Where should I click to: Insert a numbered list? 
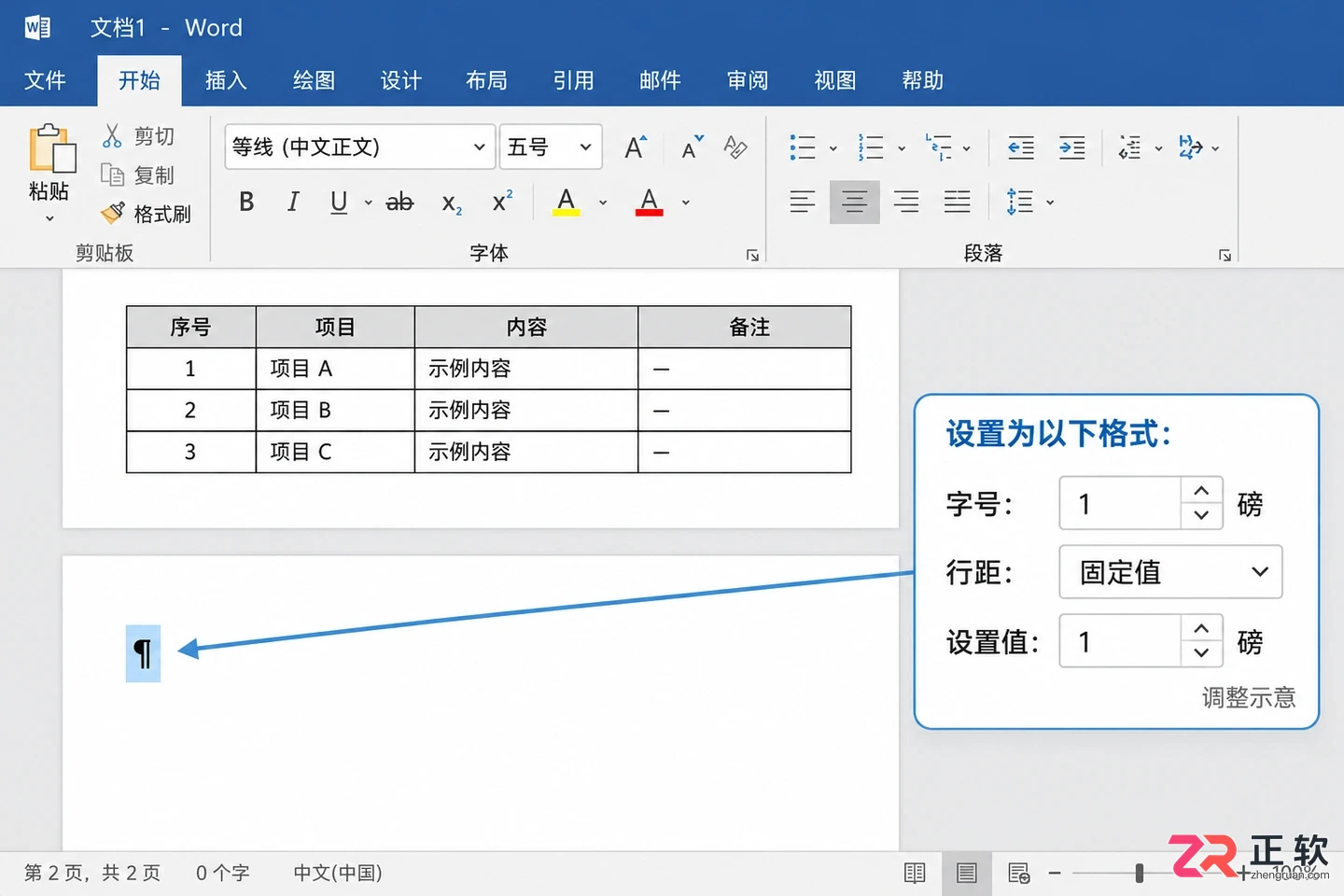pyautogui.click(x=871, y=147)
